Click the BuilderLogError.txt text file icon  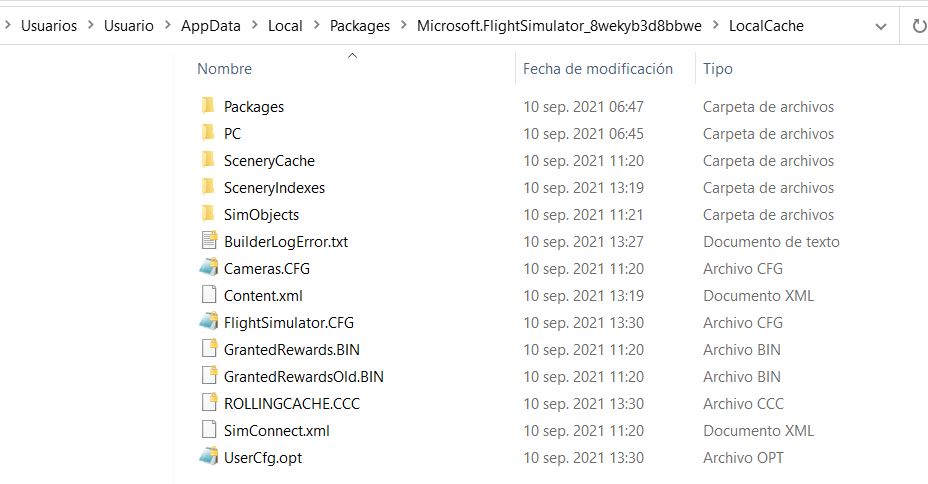point(210,241)
